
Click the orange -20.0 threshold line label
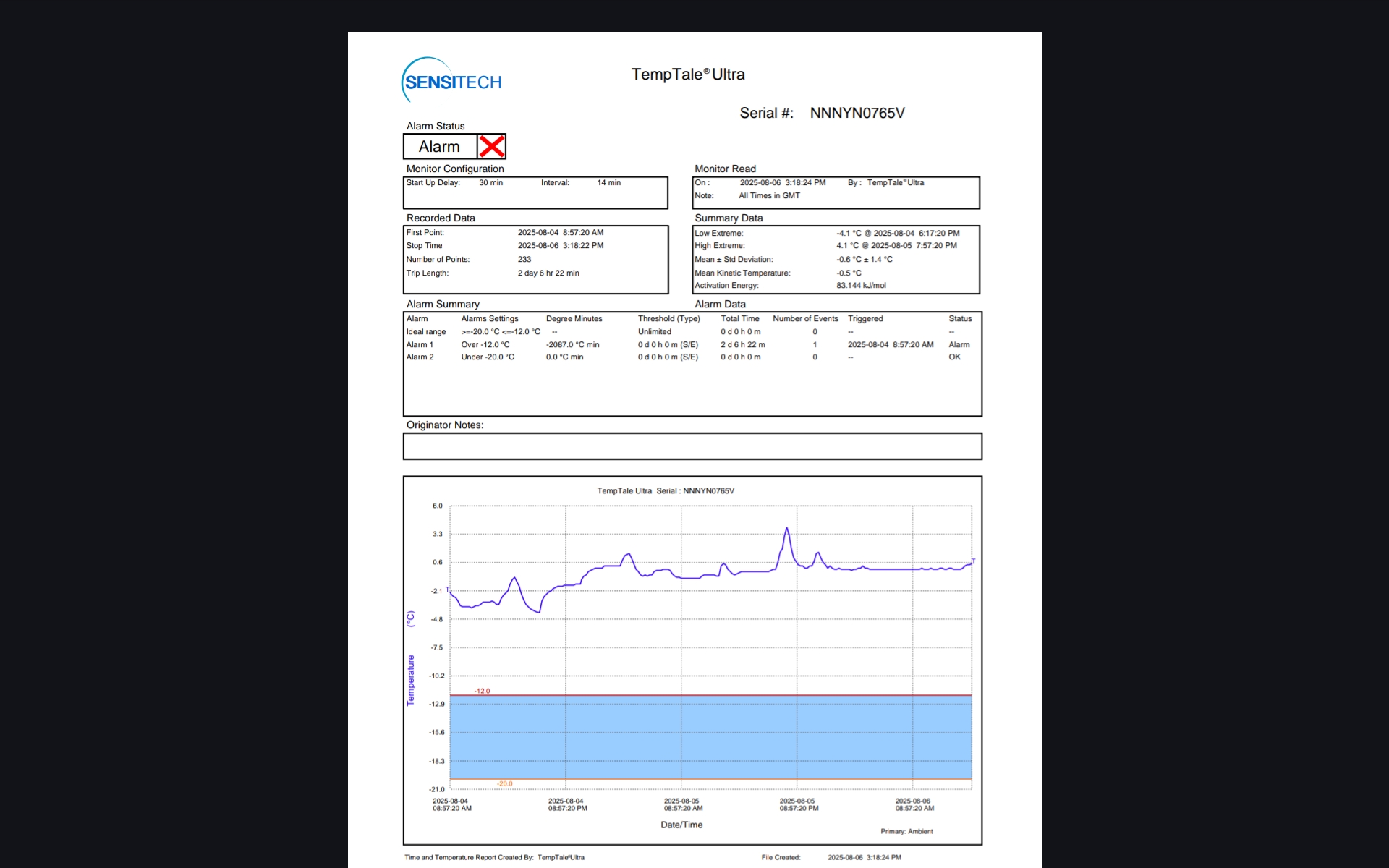504,784
